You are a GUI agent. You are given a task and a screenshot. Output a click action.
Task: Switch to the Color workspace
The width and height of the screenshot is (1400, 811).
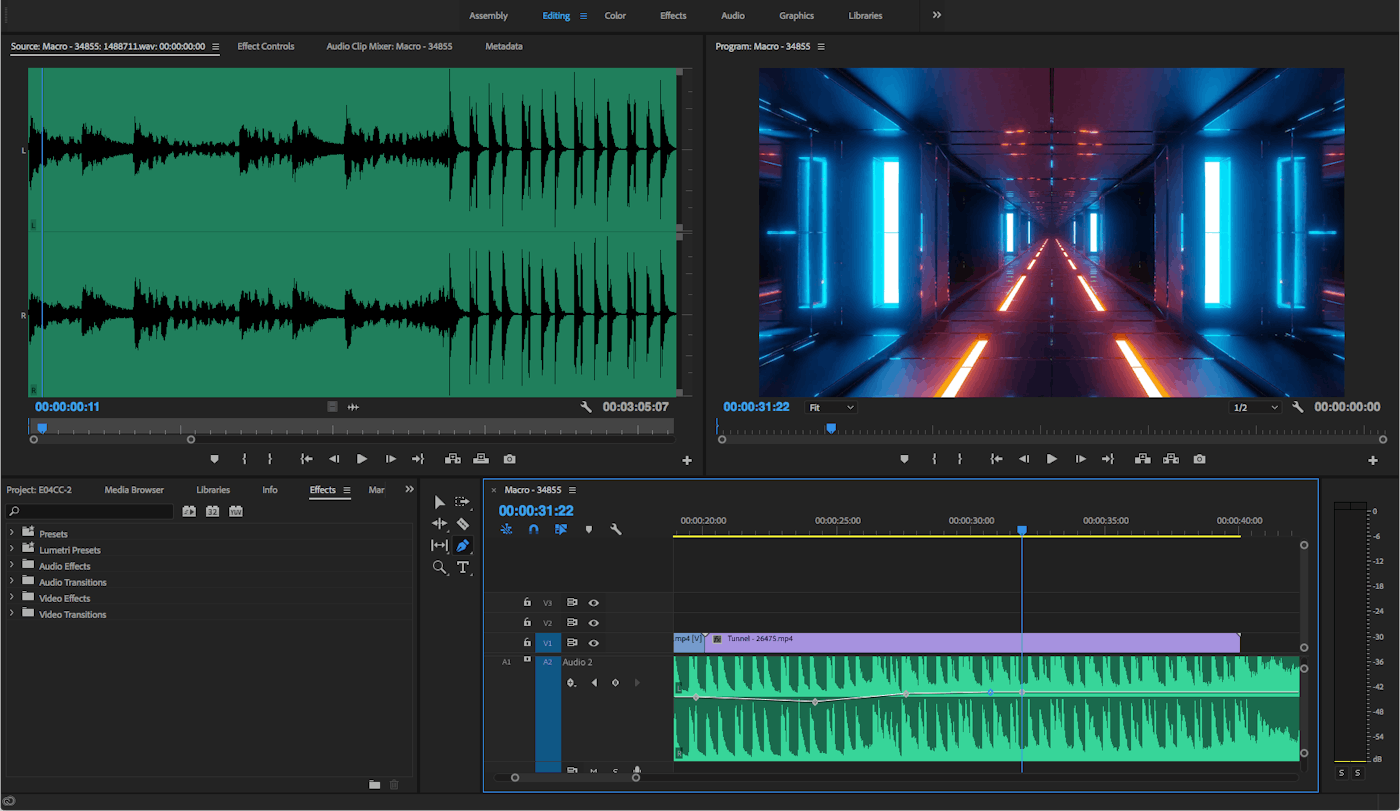pos(615,16)
